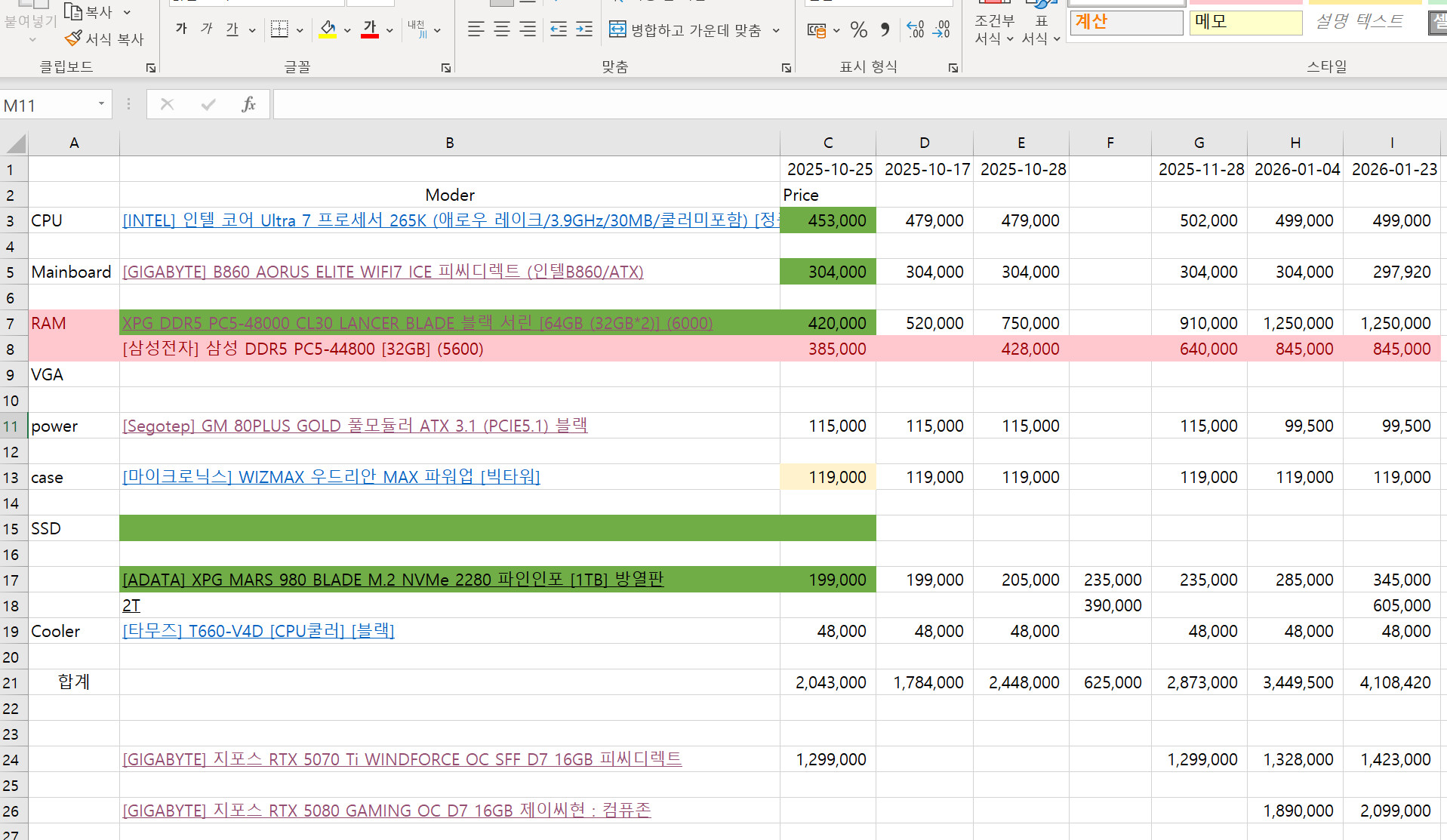Select cell C21 total 2,043,000
The image size is (1447, 840).
(828, 682)
